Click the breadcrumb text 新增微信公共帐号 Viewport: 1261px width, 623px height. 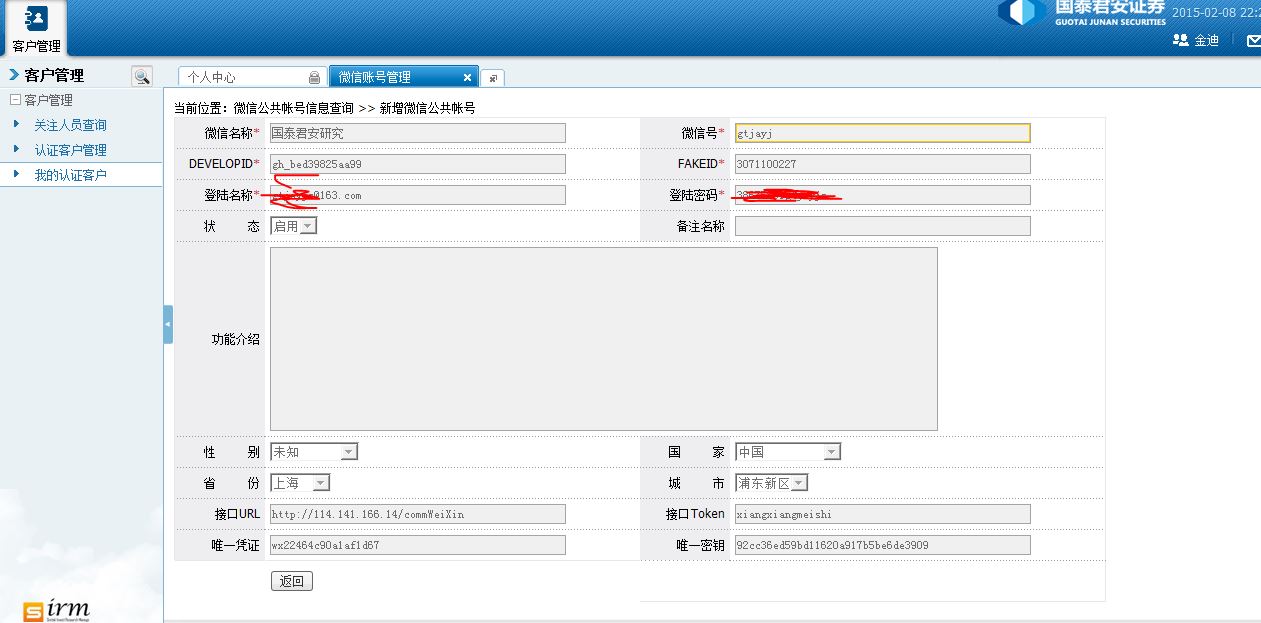(x=427, y=108)
